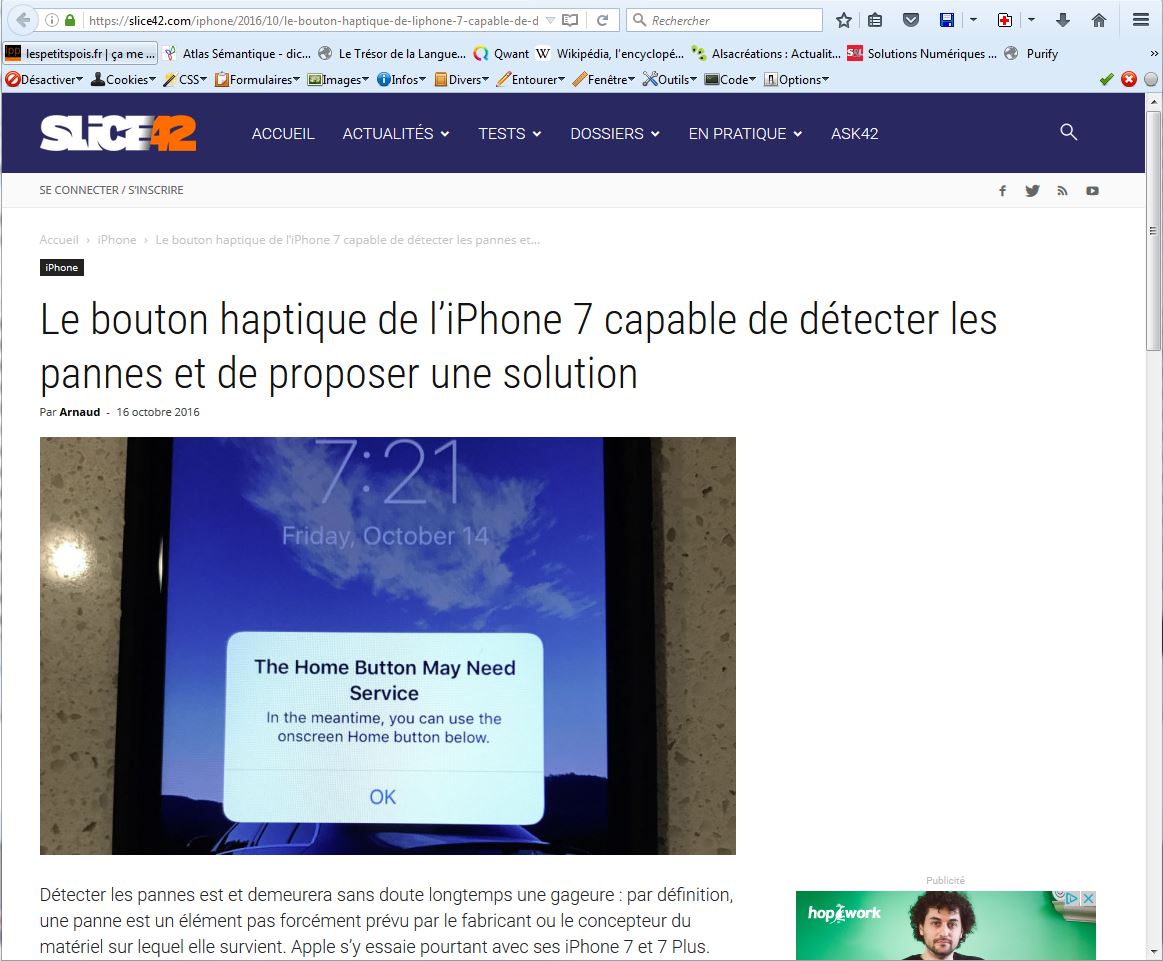
Task: Open the DOSSIERS navigation menu
Action: (x=614, y=133)
